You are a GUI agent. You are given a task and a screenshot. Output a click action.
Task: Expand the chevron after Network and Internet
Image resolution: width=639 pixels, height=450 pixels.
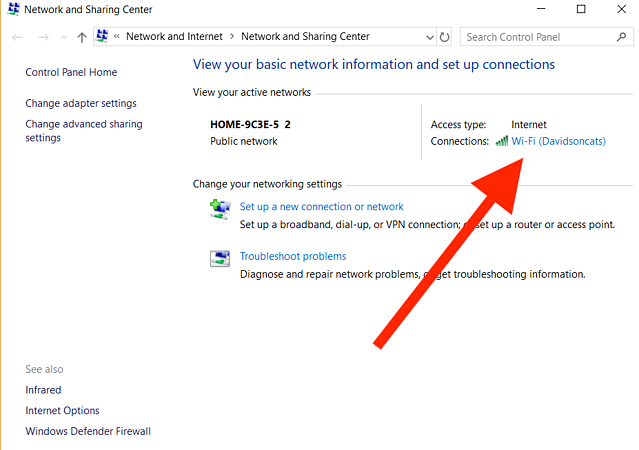click(x=232, y=37)
